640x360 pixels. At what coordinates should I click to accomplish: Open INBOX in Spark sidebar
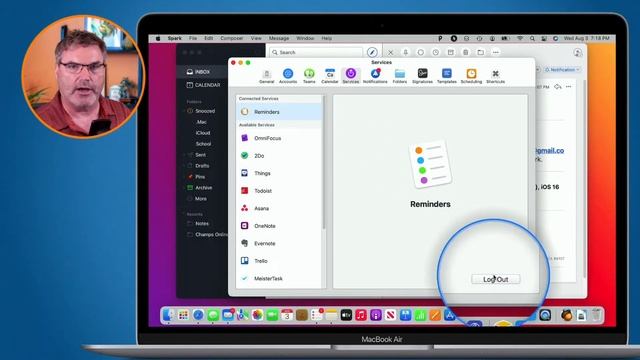198,72
